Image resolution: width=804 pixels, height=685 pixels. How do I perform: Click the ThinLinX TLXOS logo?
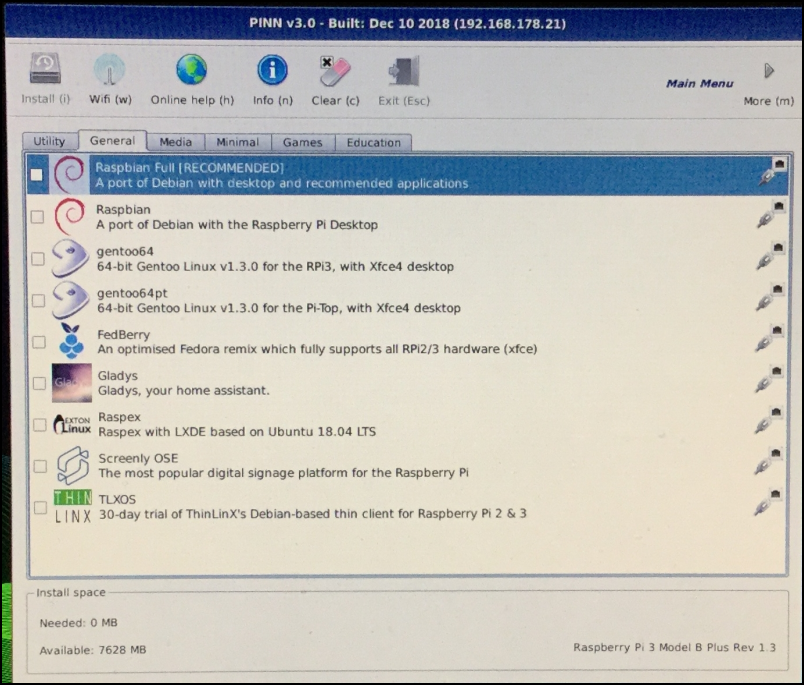(73, 507)
